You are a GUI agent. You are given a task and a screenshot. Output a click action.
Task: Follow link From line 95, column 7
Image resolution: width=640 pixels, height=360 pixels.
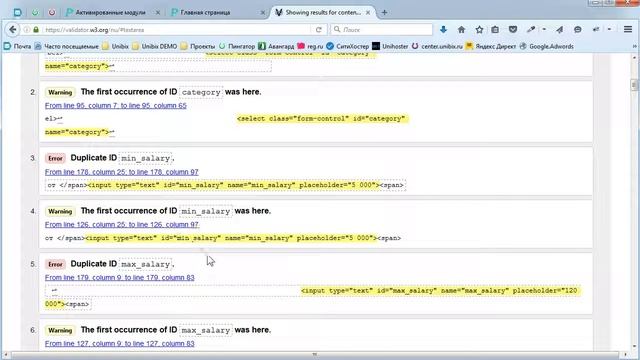116,106
